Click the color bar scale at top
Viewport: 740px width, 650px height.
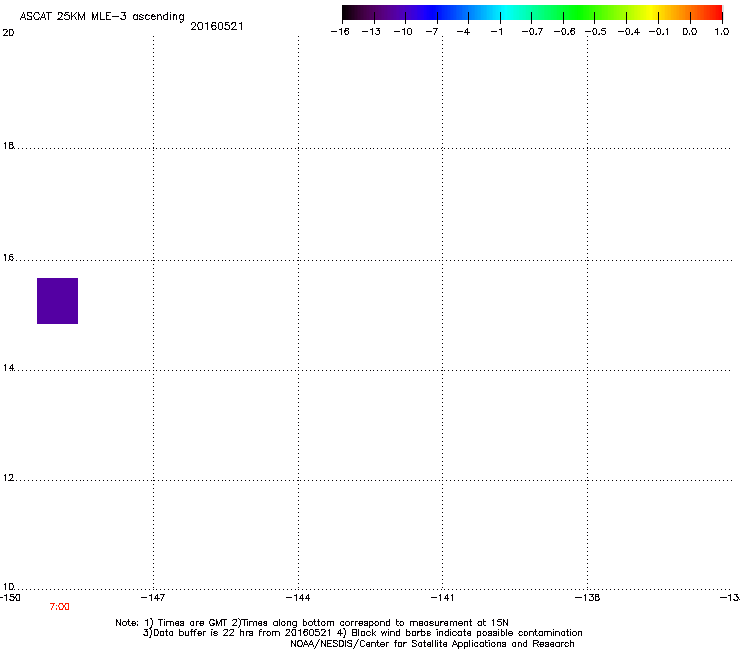coord(532,13)
